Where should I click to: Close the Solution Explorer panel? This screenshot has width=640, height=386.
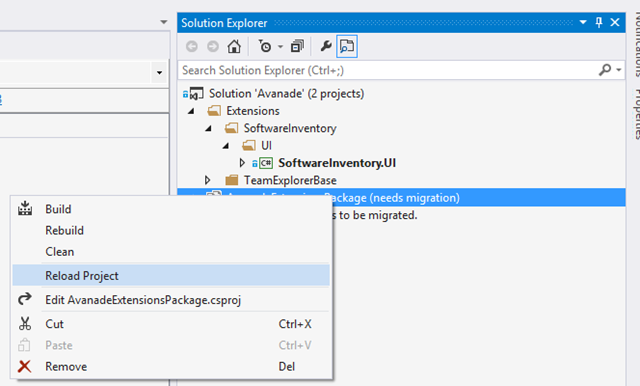point(615,22)
